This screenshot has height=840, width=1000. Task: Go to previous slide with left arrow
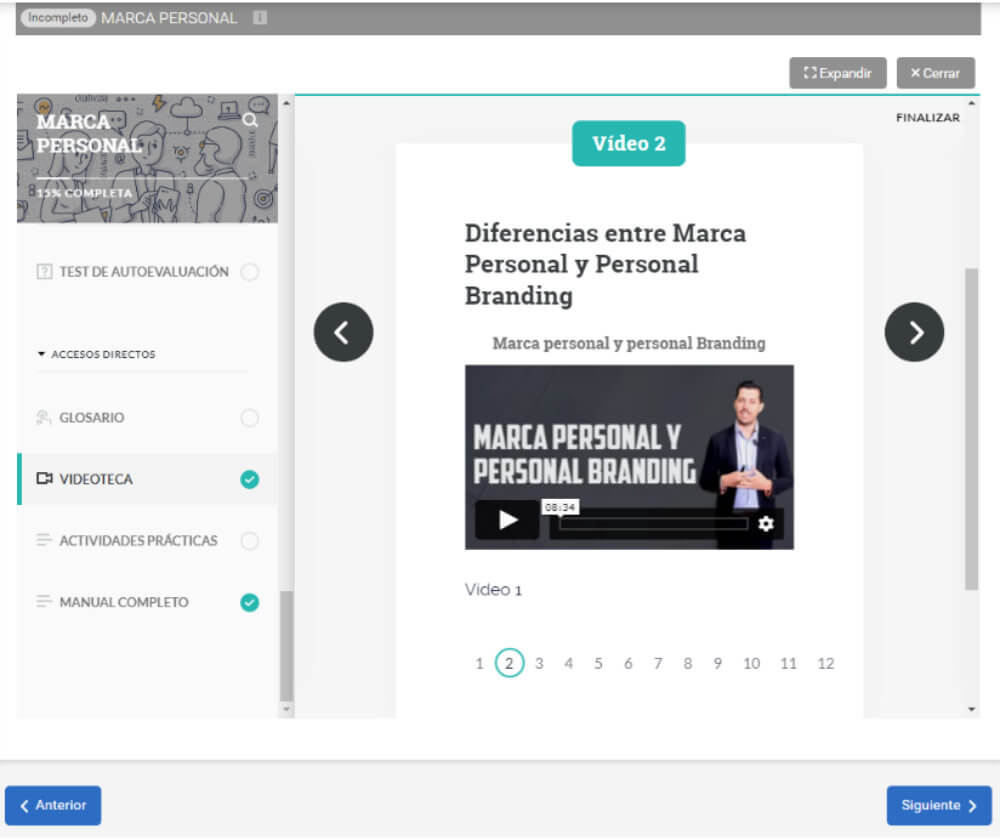(x=343, y=332)
